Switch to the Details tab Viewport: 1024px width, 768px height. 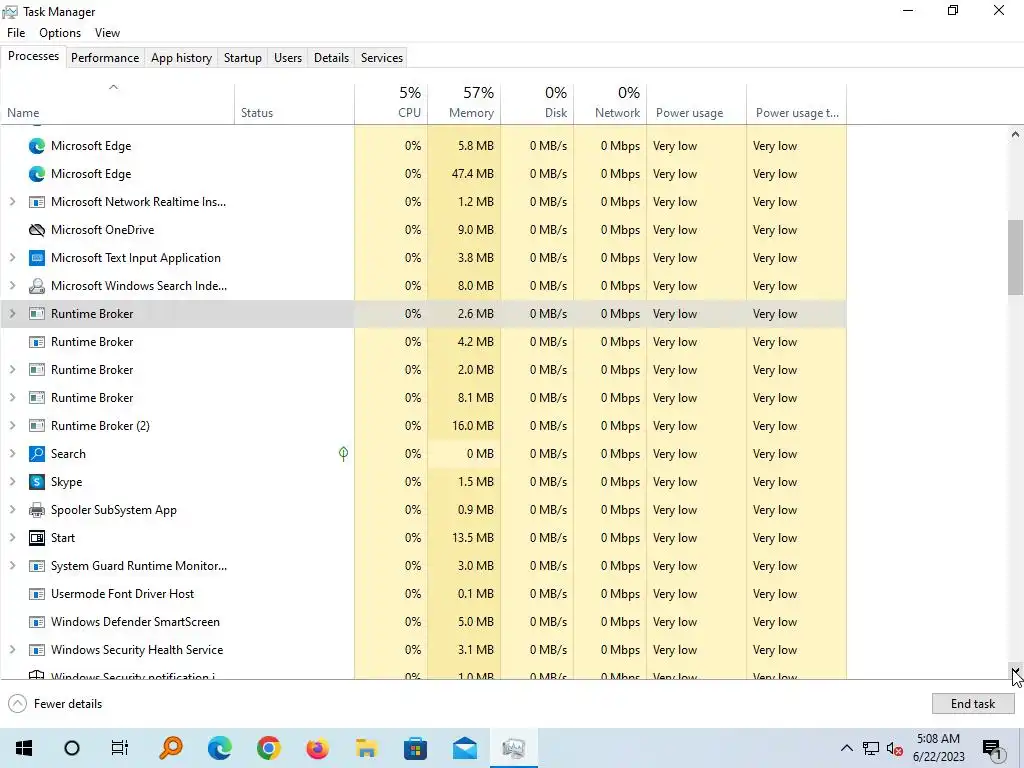point(332,57)
